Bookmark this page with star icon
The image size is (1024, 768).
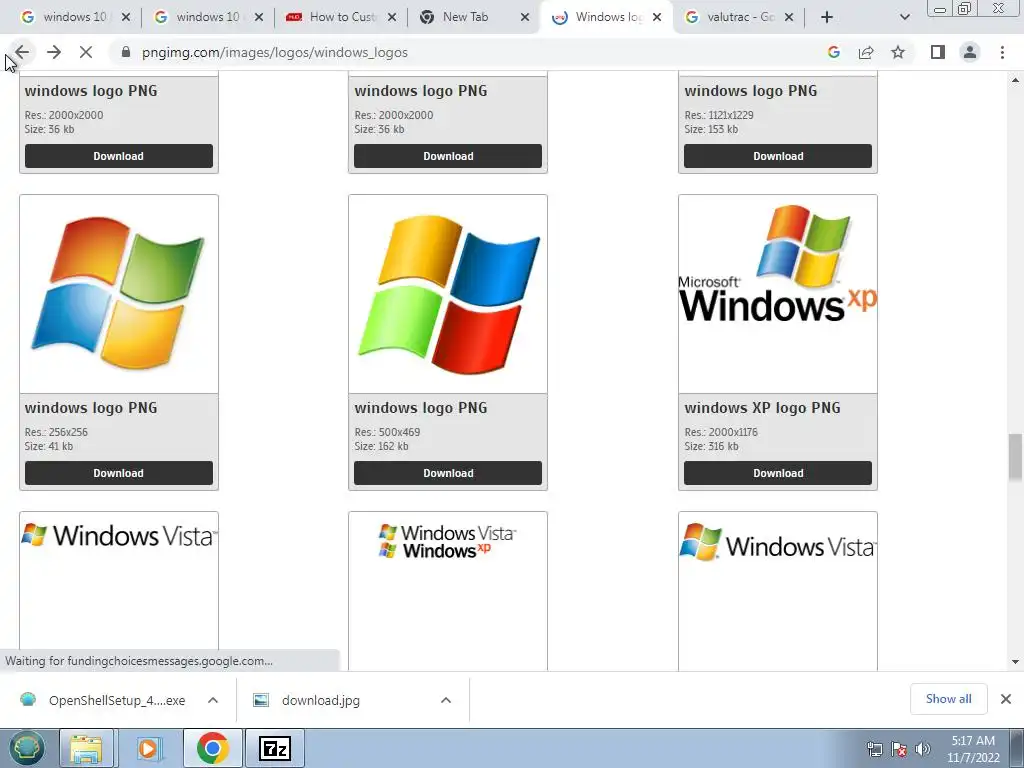pyautogui.click(x=898, y=52)
